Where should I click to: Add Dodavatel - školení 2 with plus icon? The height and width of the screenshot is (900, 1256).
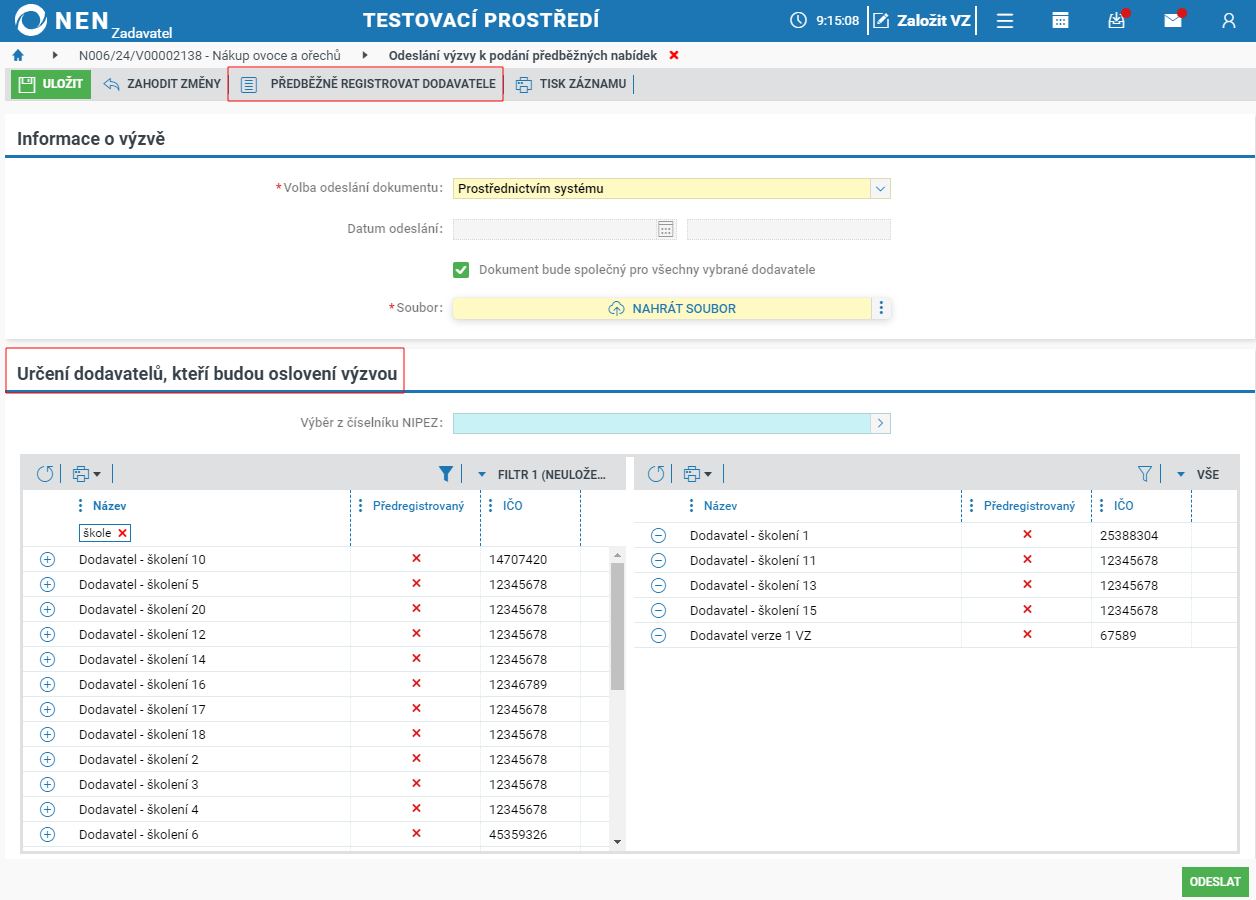(47, 759)
